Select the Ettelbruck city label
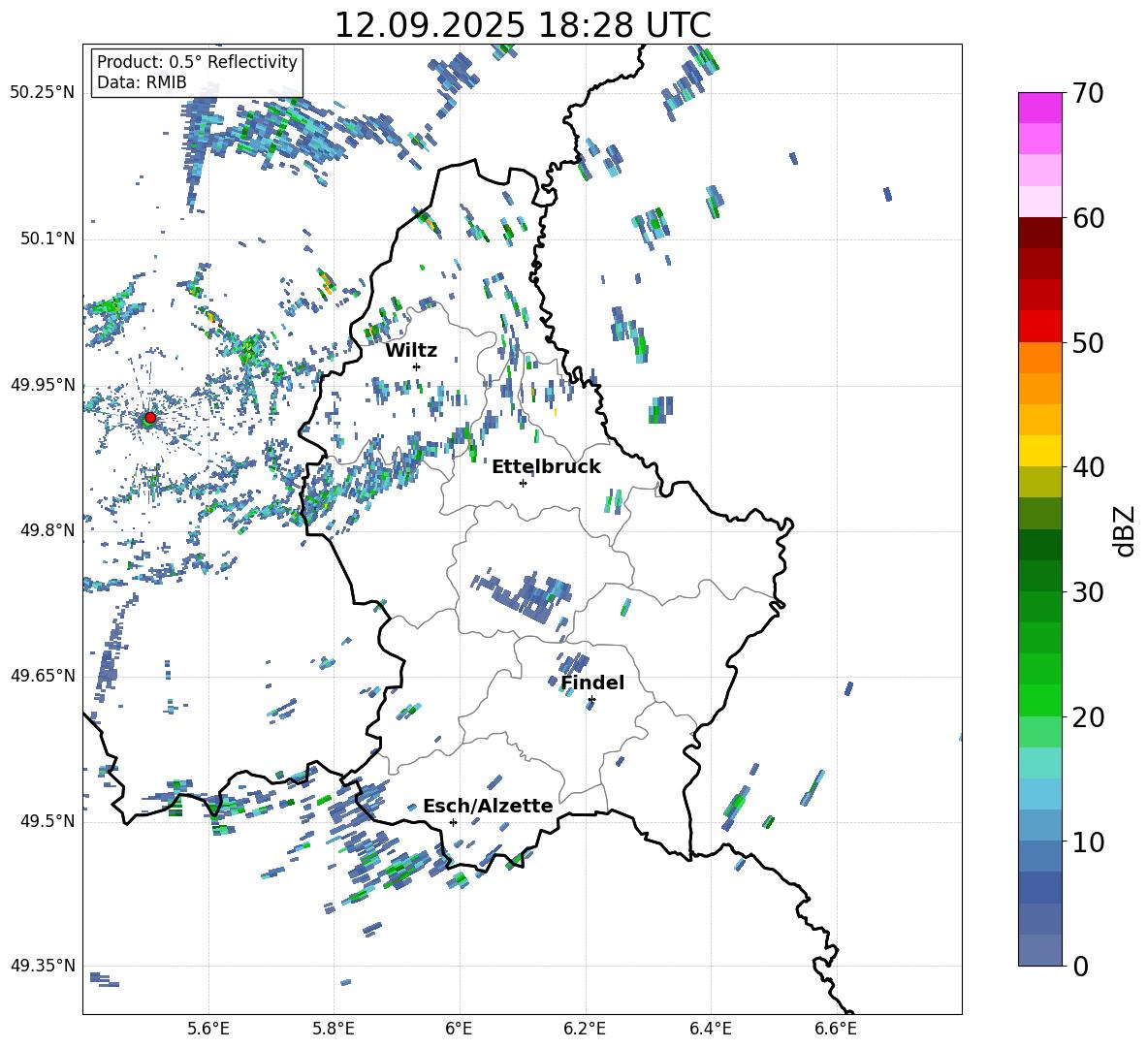Screen dimensions: 1148x1048 pos(546,466)
